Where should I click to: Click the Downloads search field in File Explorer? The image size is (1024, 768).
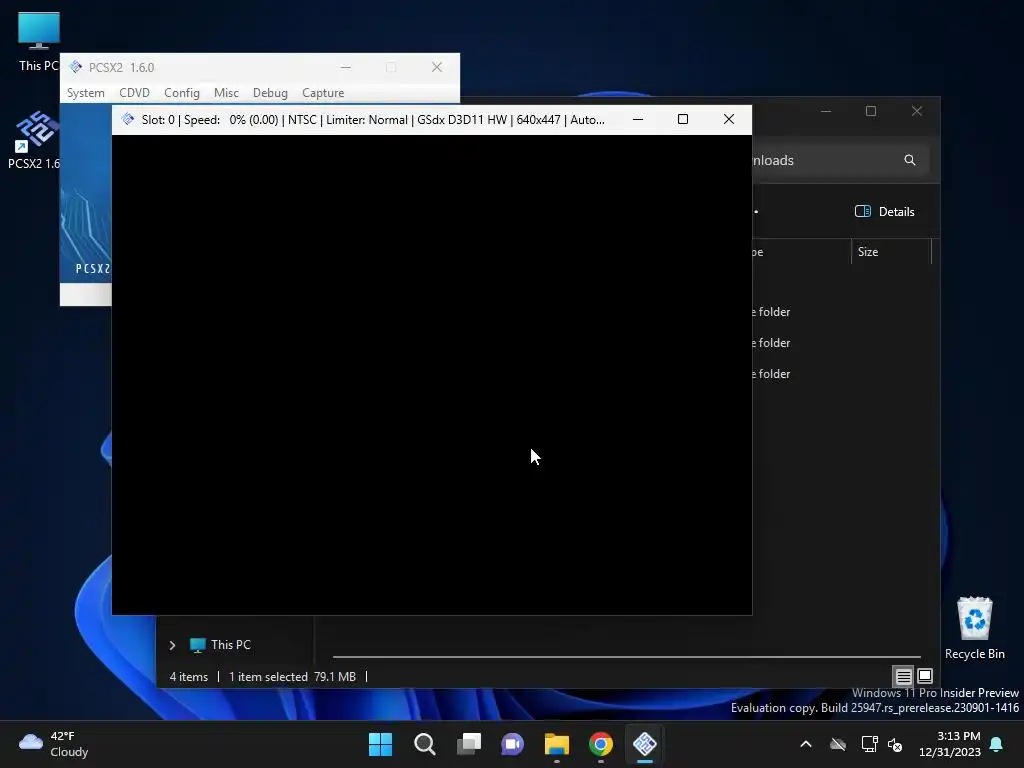pyautogui.click(x=840, y=160)
